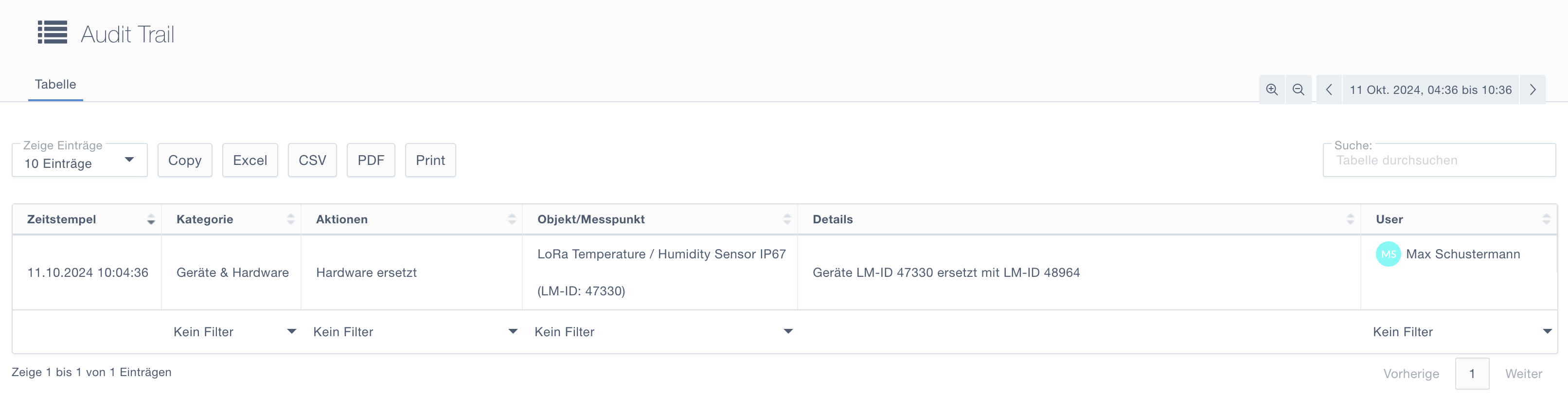Click page number 1 in pagination
1568x397 pixels.
tap(1471, 373)
